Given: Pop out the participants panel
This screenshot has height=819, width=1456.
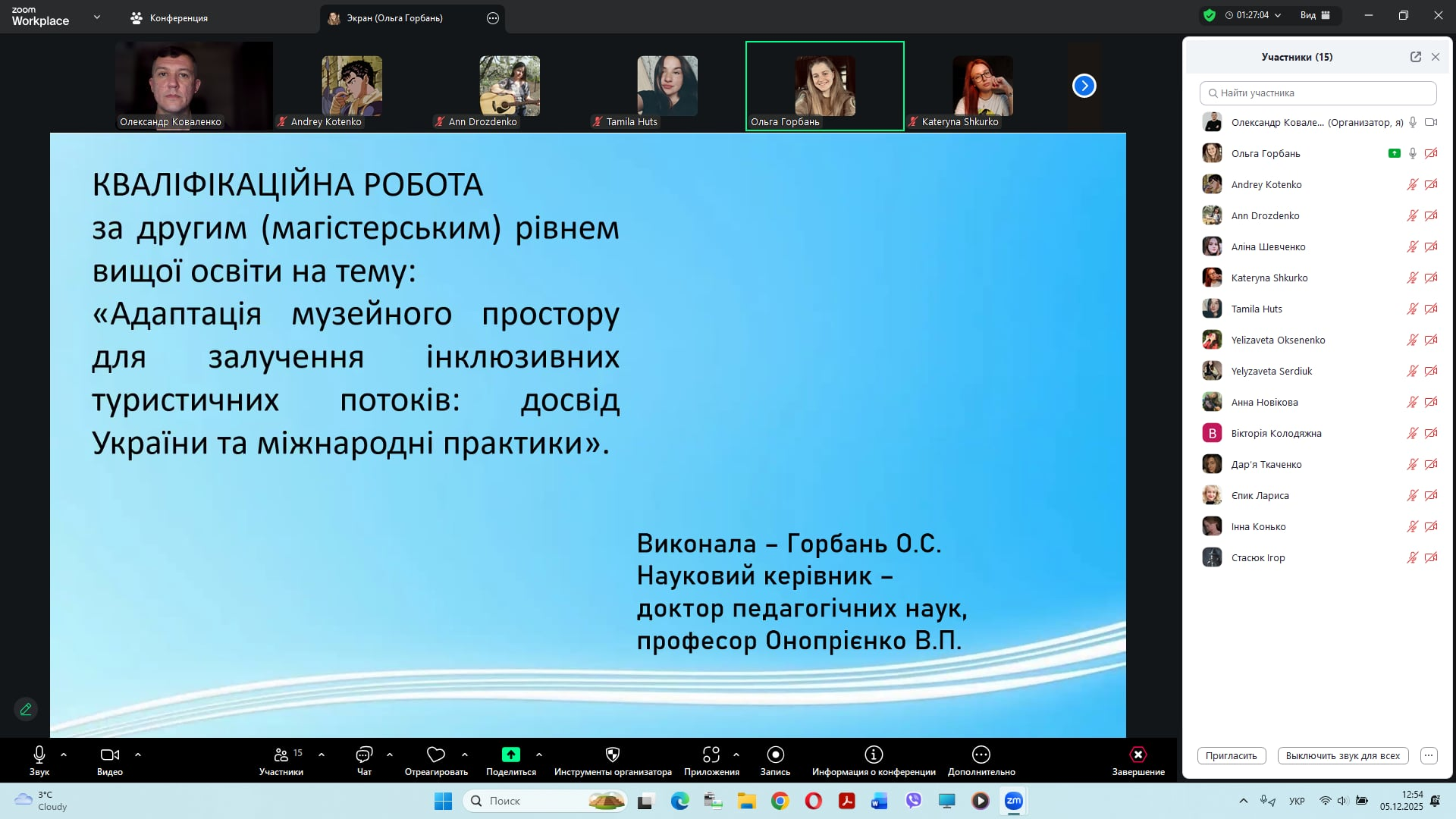Looking at the screenshot, I should [x=1415, y=57].
